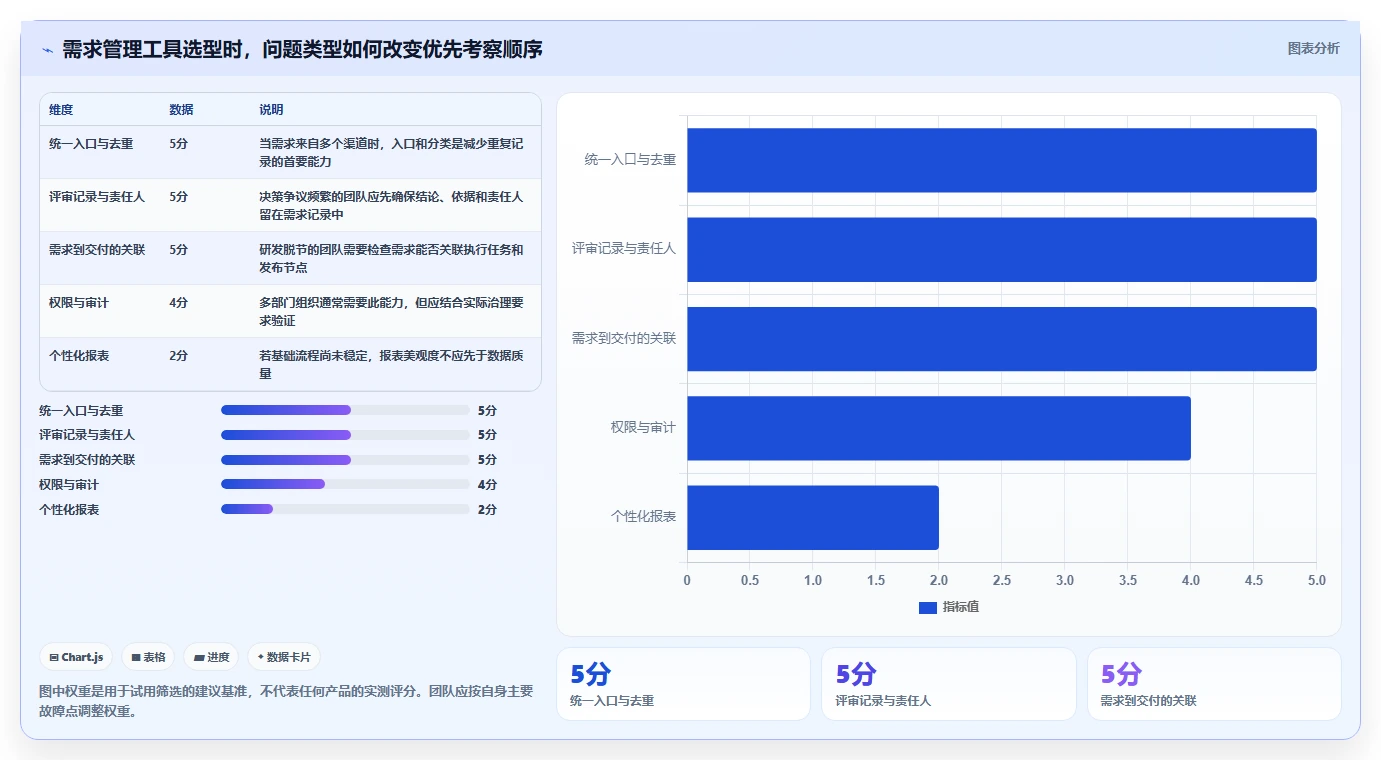This screenshot has height=760, width=1381.
Task: Click the main title 需求管理工具选型时
Action: [302, 49]
